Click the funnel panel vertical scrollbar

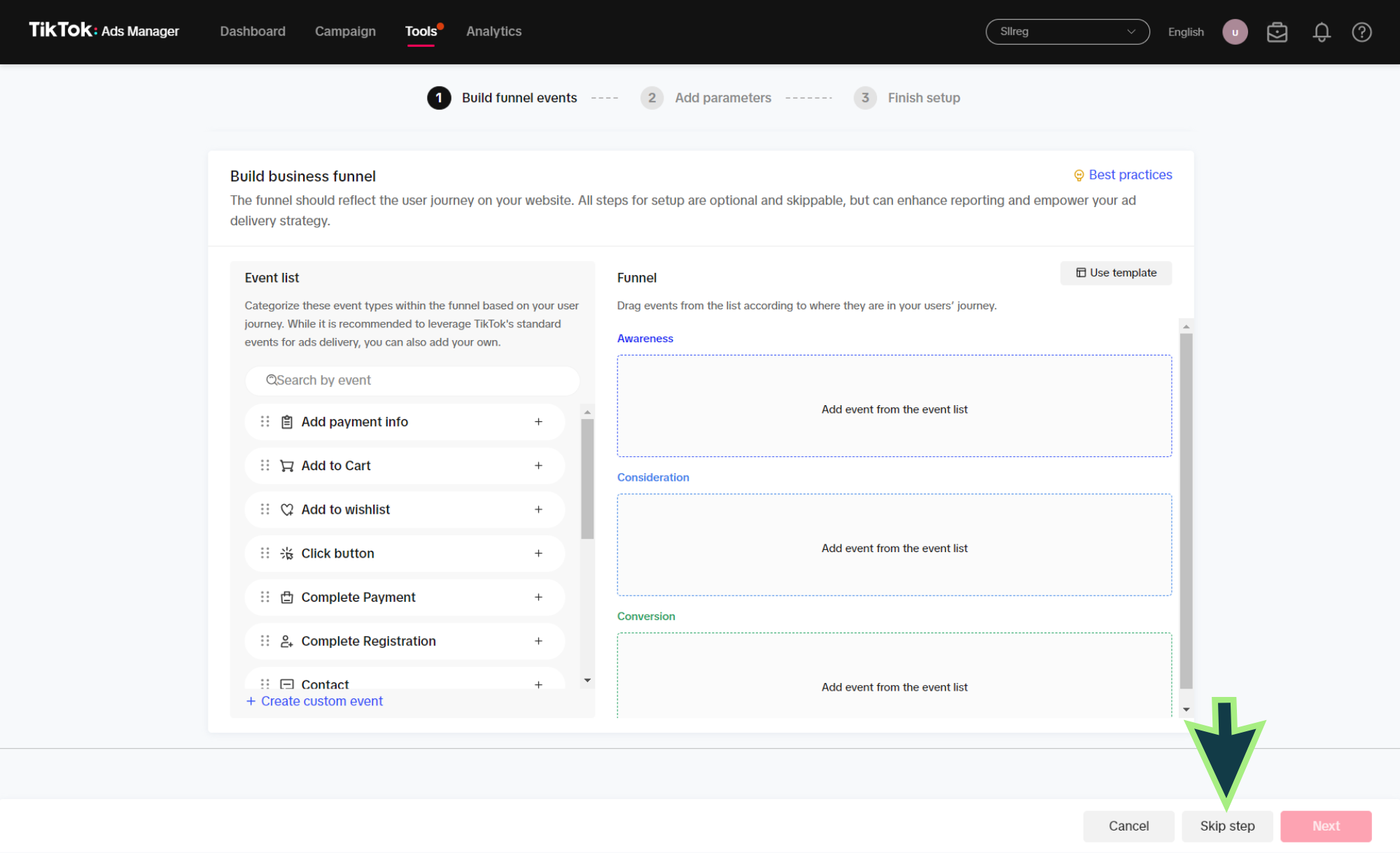tap(1186, 511)
